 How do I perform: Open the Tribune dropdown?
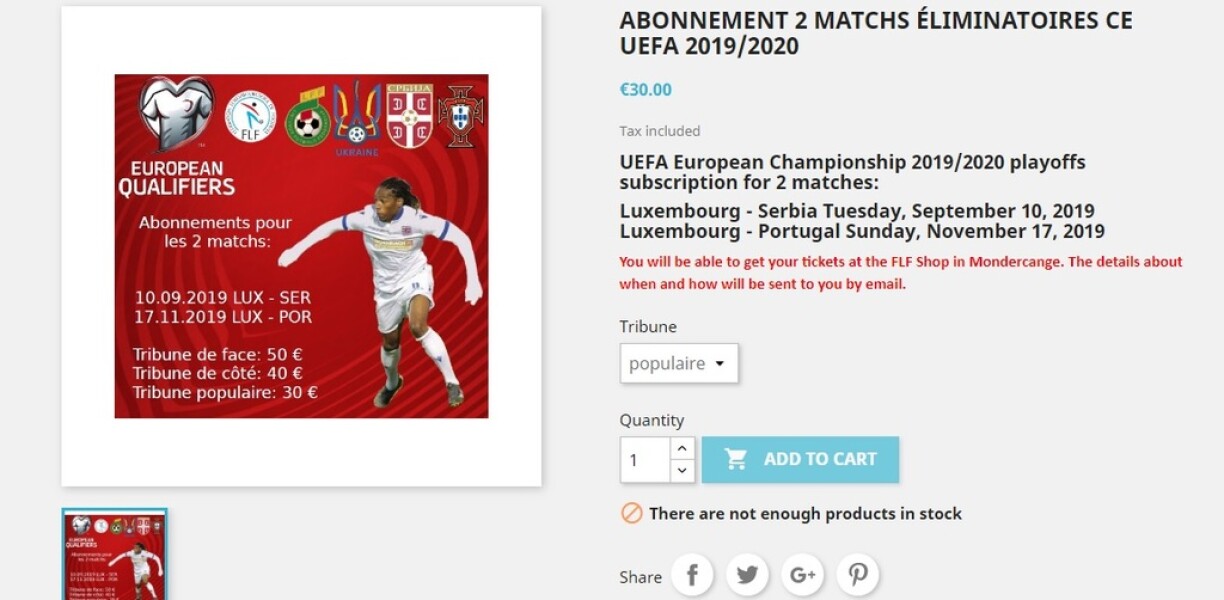(x=679, y=364)
